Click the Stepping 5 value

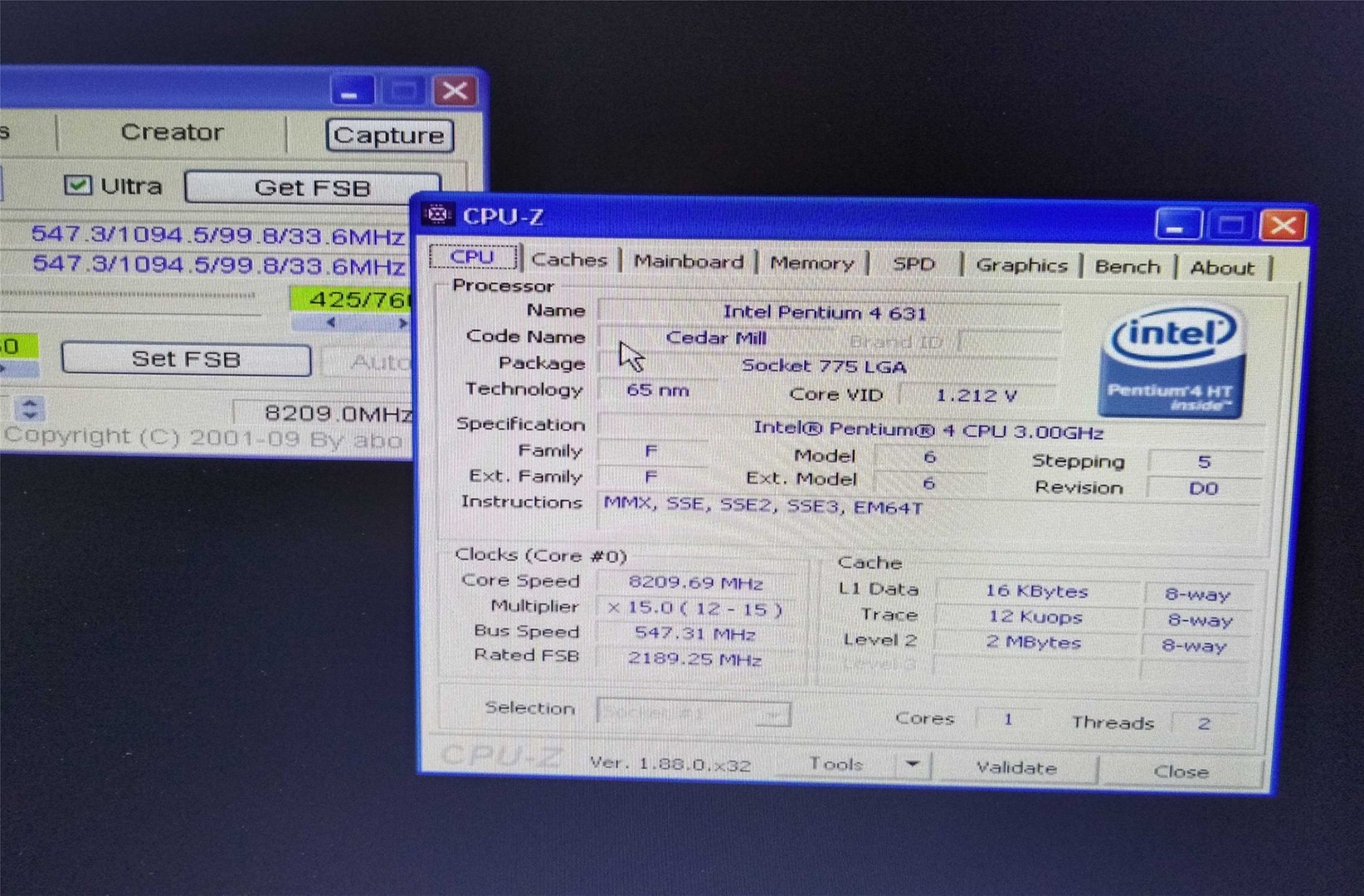click(1203, 461)
